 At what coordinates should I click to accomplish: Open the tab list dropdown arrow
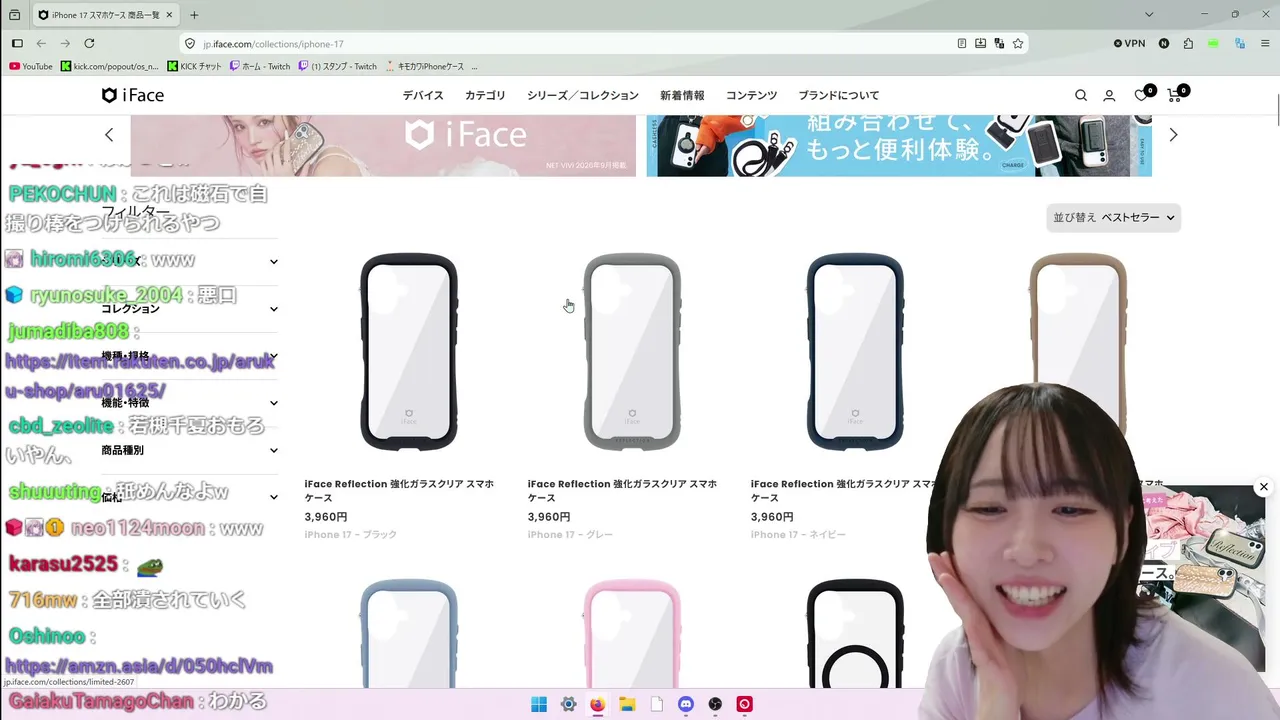coord(1149,15)
